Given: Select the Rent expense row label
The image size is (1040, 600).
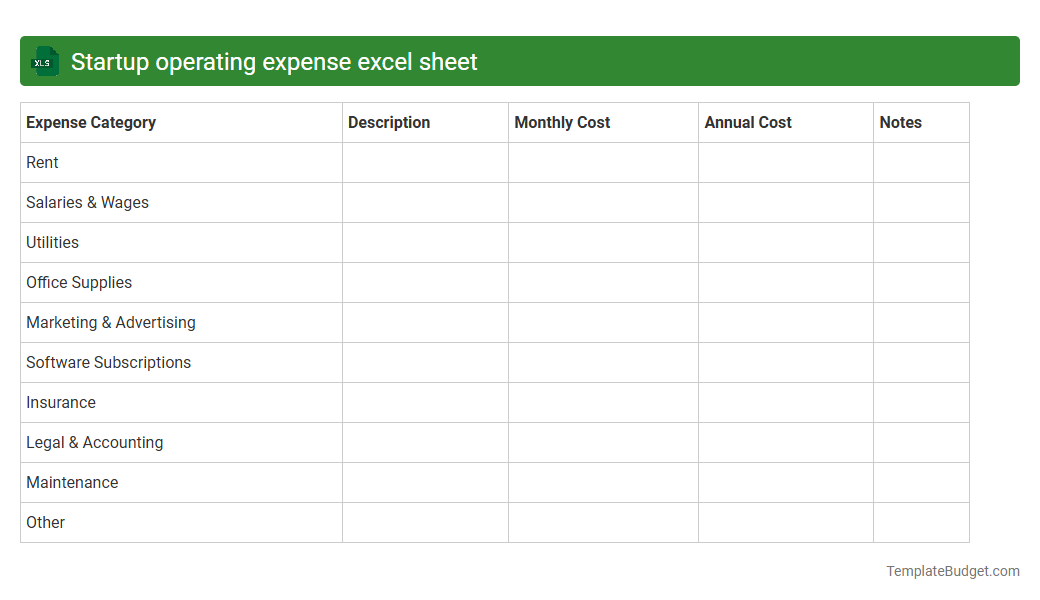Looking at the screenshot, I should tap(42, 162).
